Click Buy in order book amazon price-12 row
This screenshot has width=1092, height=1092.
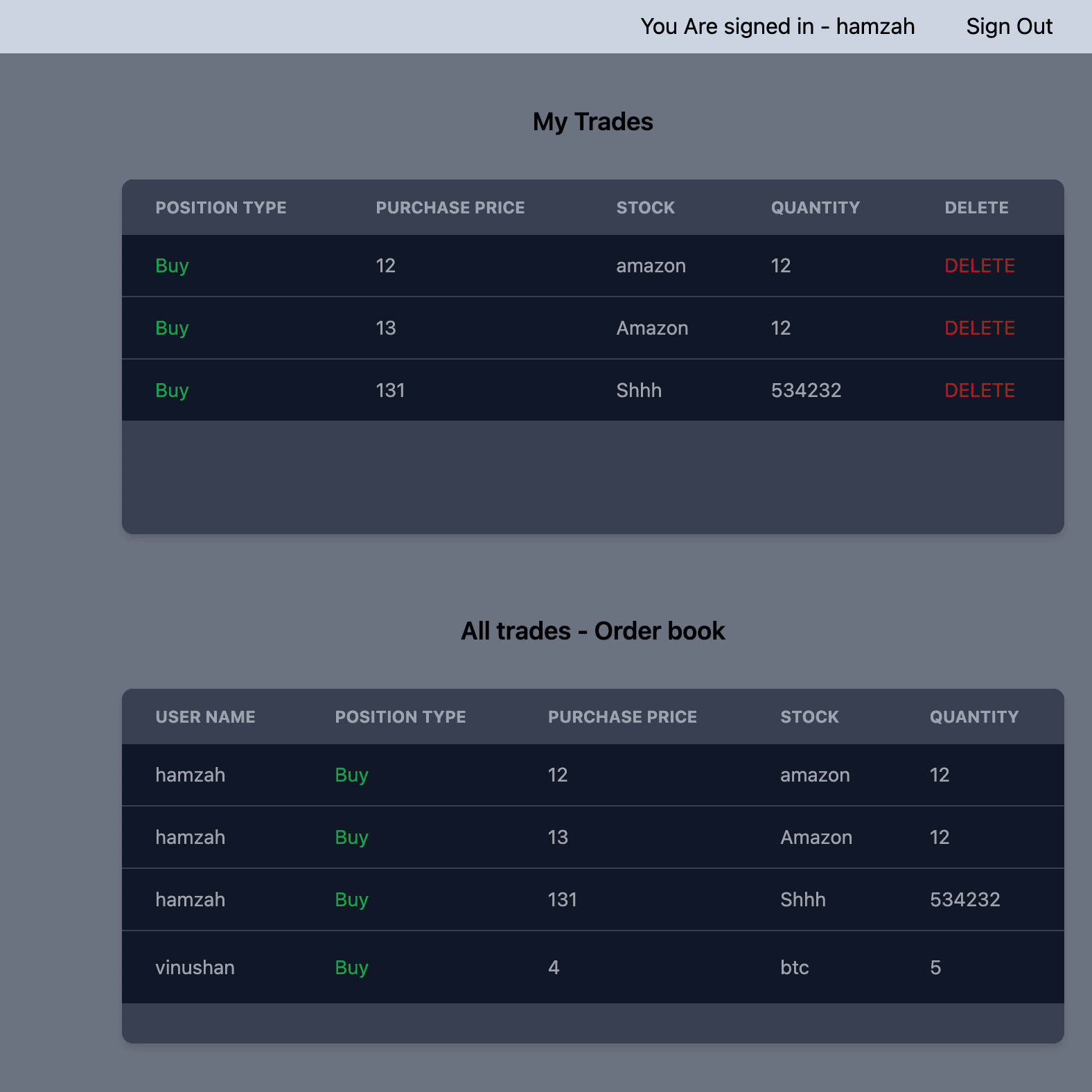coord(351,775)
